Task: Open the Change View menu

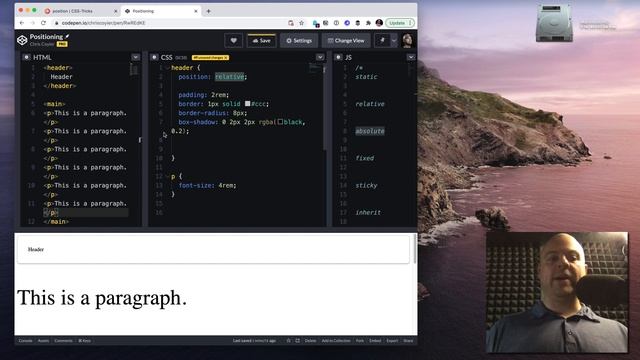Action: point(346,40)
